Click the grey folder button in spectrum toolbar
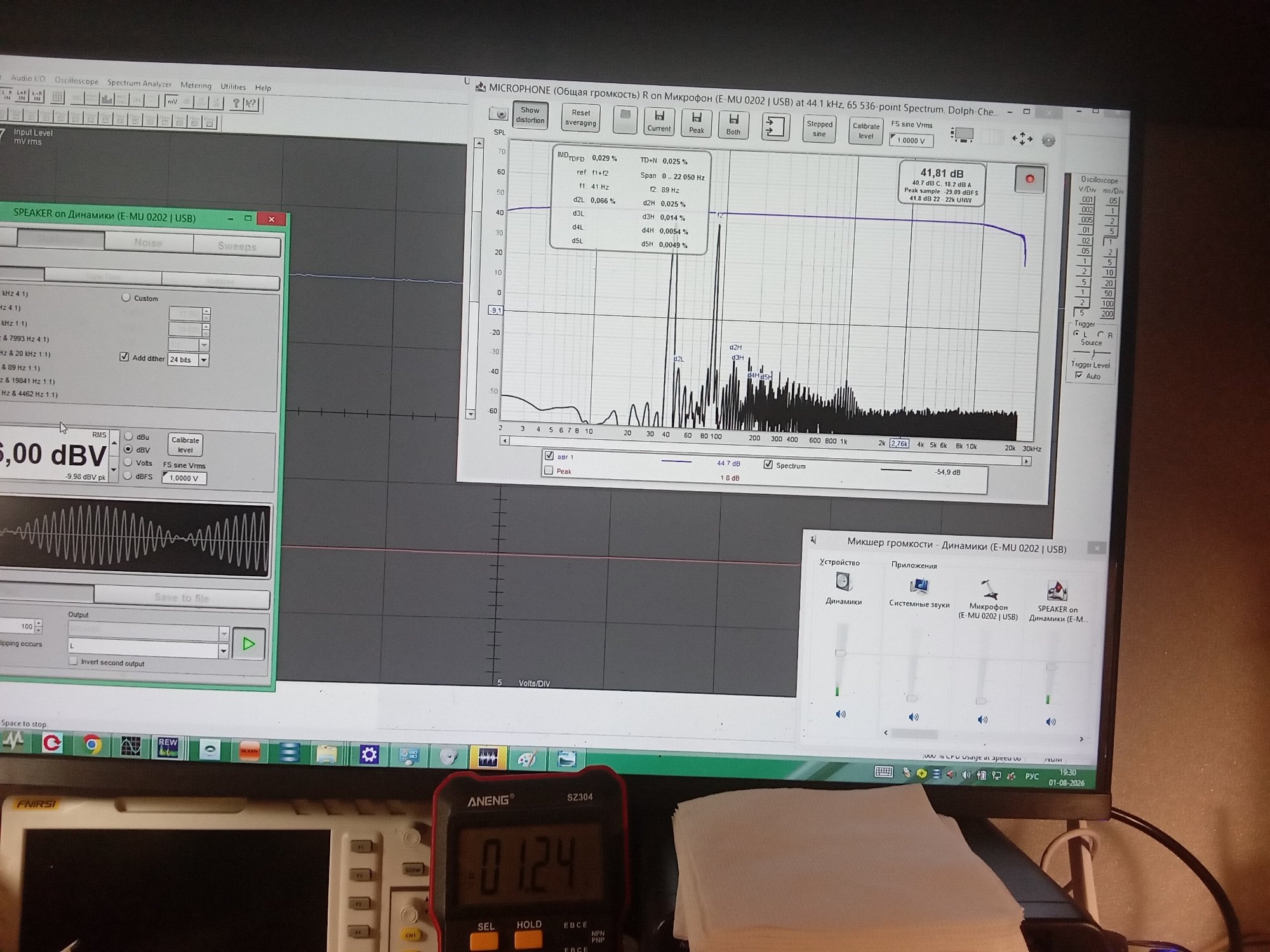1270x952 pixels. 625,119
